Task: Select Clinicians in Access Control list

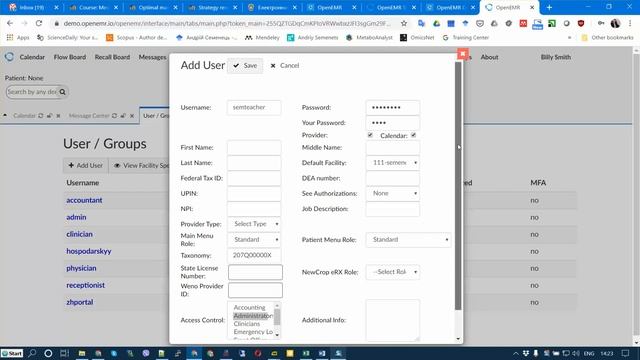Action: pyautogui.click(x=247, y=324)
